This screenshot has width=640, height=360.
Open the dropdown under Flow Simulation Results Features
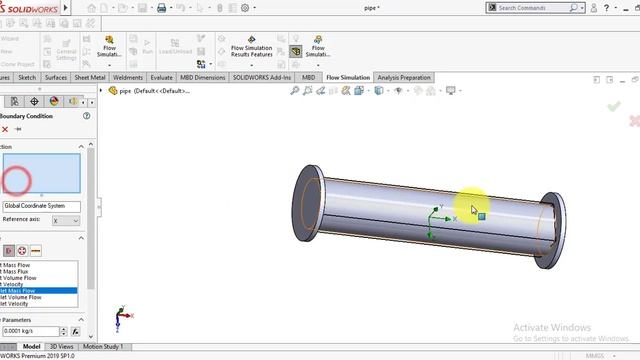click(251, 65)
